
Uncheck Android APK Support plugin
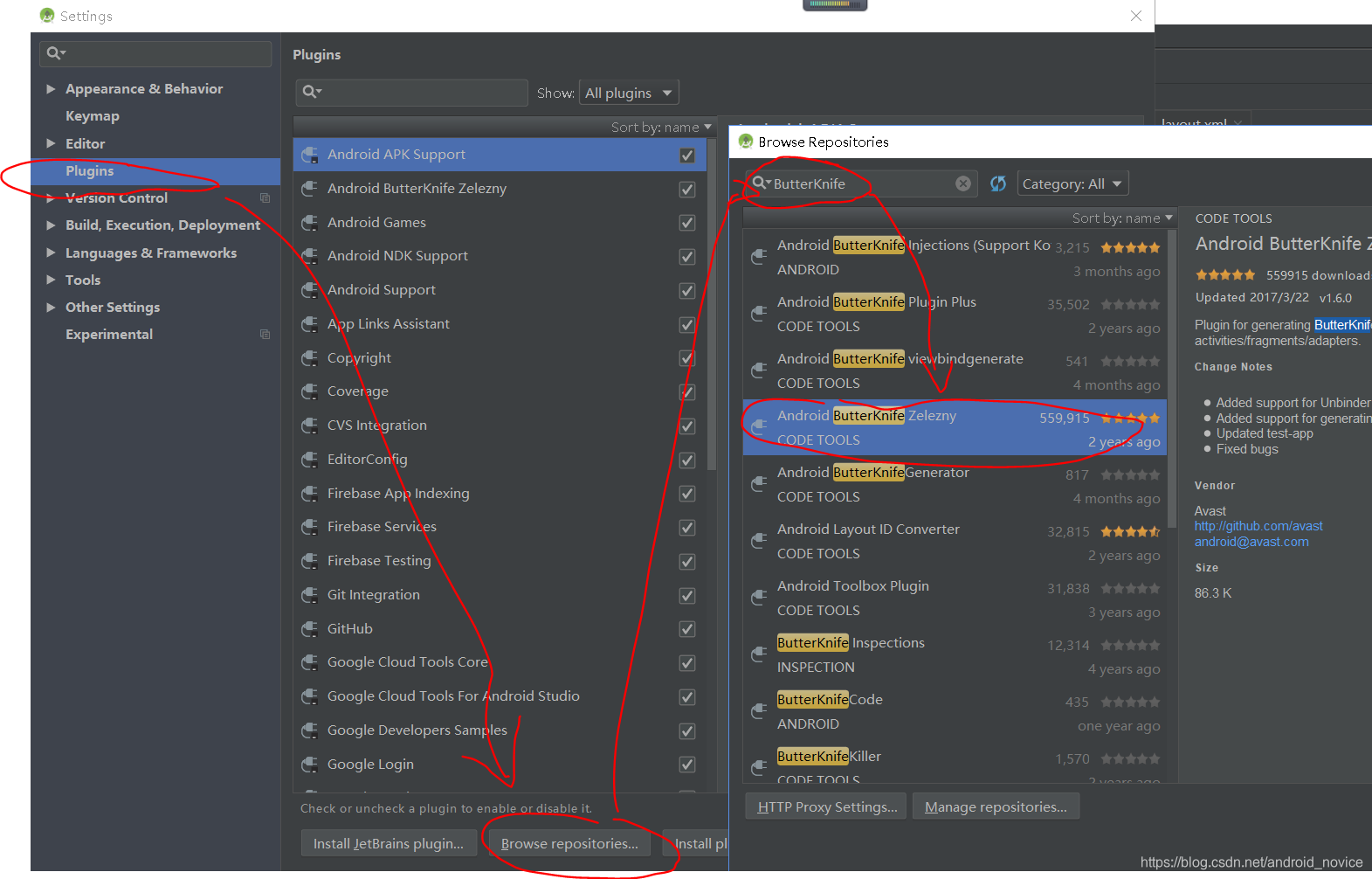(687, 156)
